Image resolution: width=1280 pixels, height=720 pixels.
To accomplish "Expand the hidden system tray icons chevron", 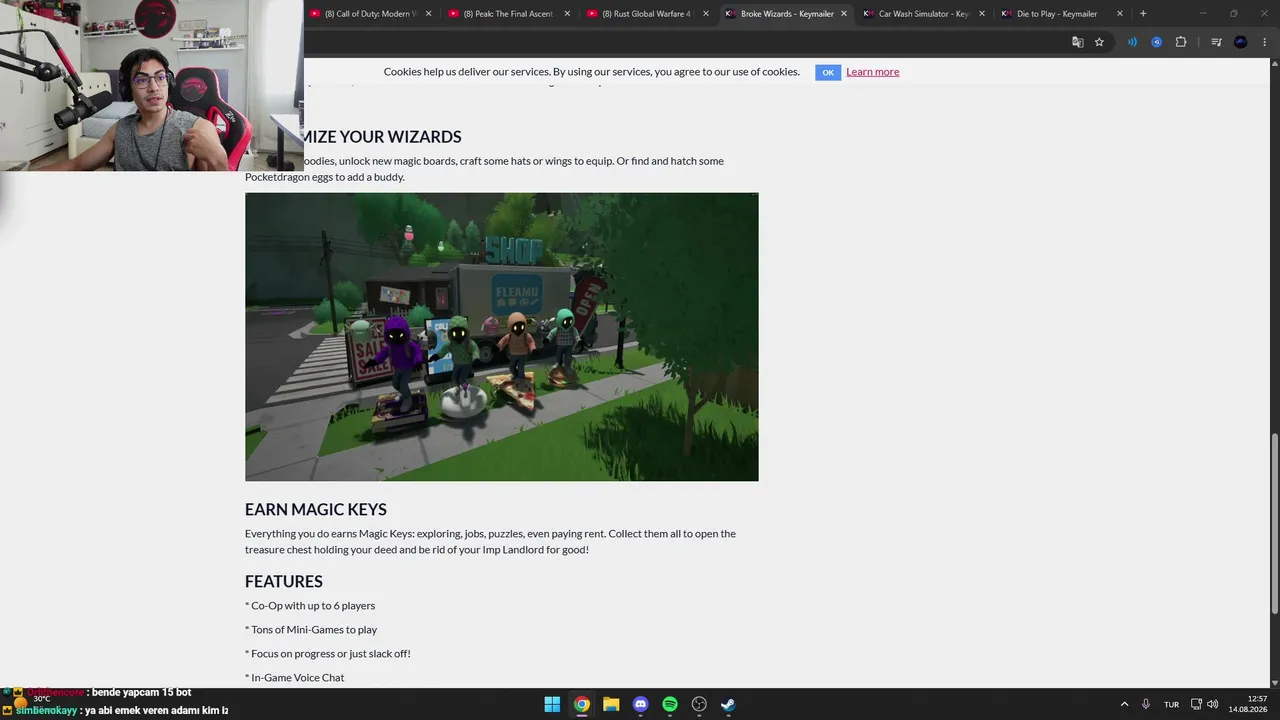I will point(1124,704).
